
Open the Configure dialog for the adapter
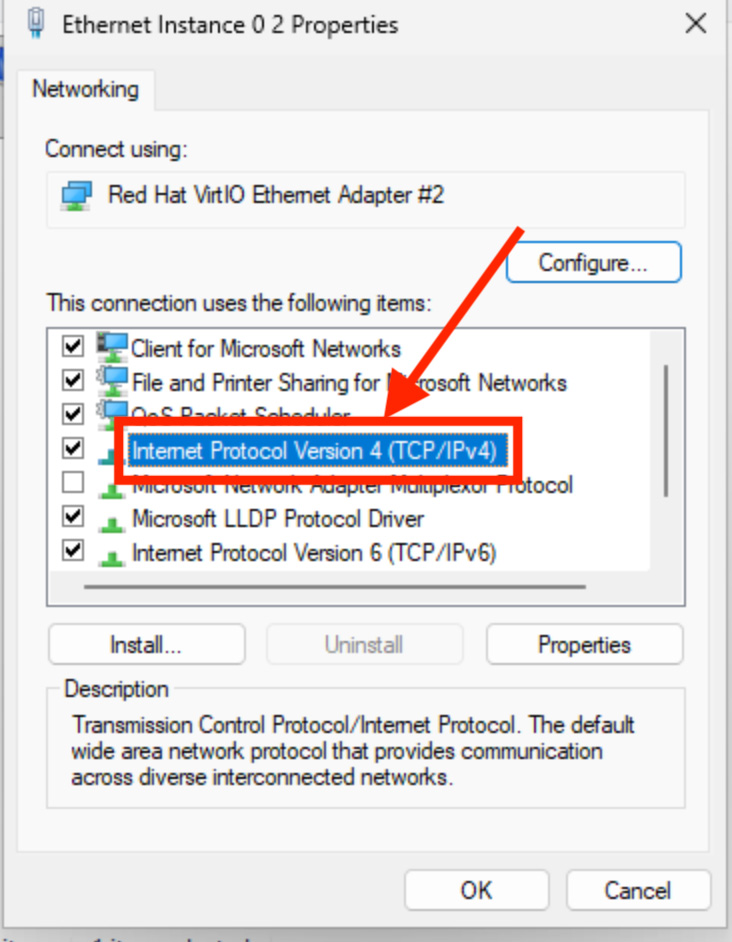[x=593, y=262]
